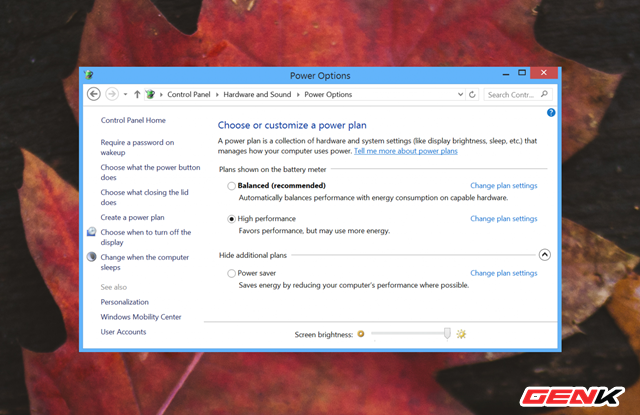Open Choose what the power button does
Screen dimensions: 640x415
(150, 172)
